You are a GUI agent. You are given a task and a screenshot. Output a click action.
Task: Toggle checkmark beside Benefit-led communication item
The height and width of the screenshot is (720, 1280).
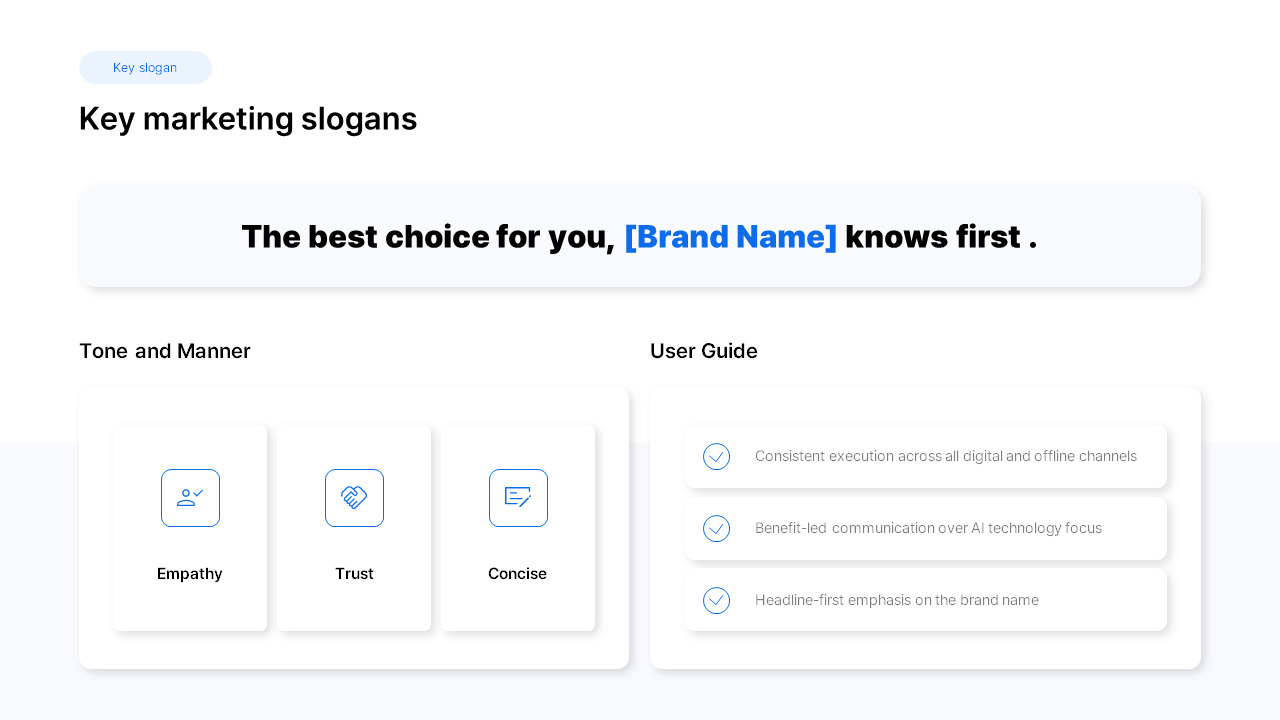716,529
